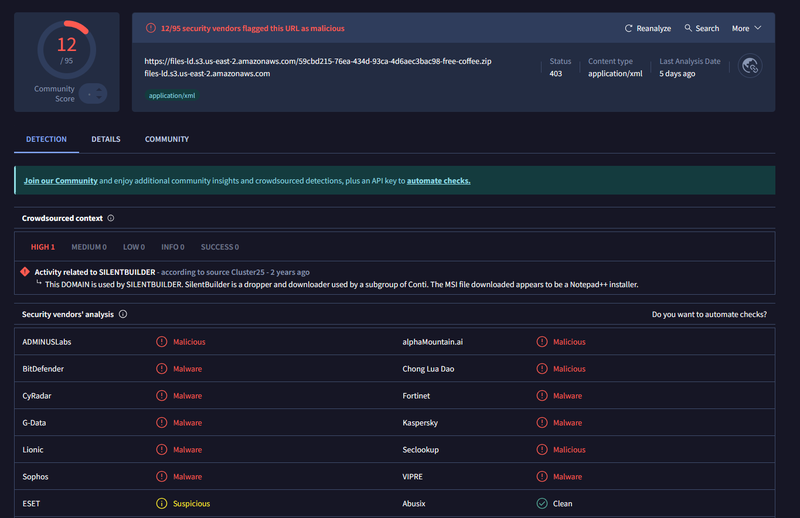Upvote the community score with up arrow

(98, 90)
